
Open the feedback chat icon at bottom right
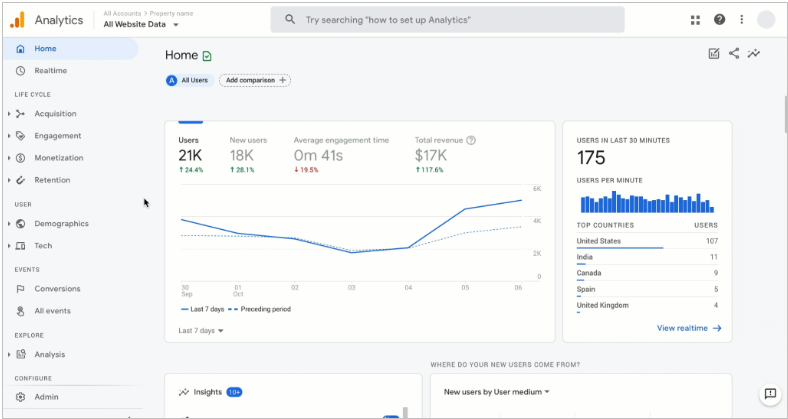(x=770, y=393)
